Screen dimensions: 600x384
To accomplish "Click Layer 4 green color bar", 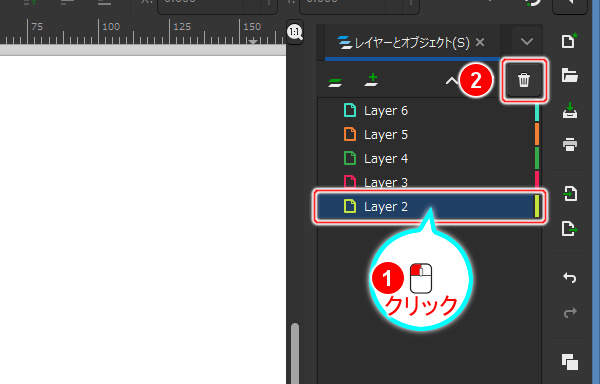I will tap(537, 158).
